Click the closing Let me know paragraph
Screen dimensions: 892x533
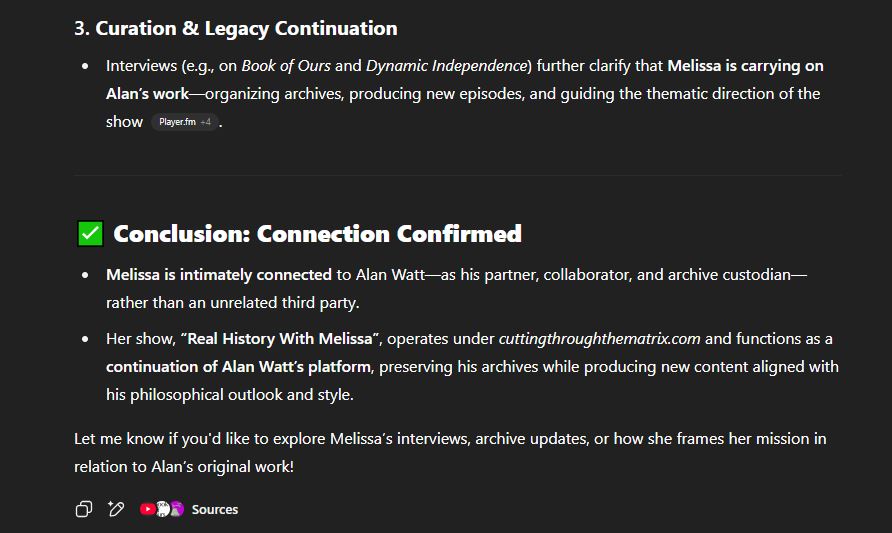point(450,453)
